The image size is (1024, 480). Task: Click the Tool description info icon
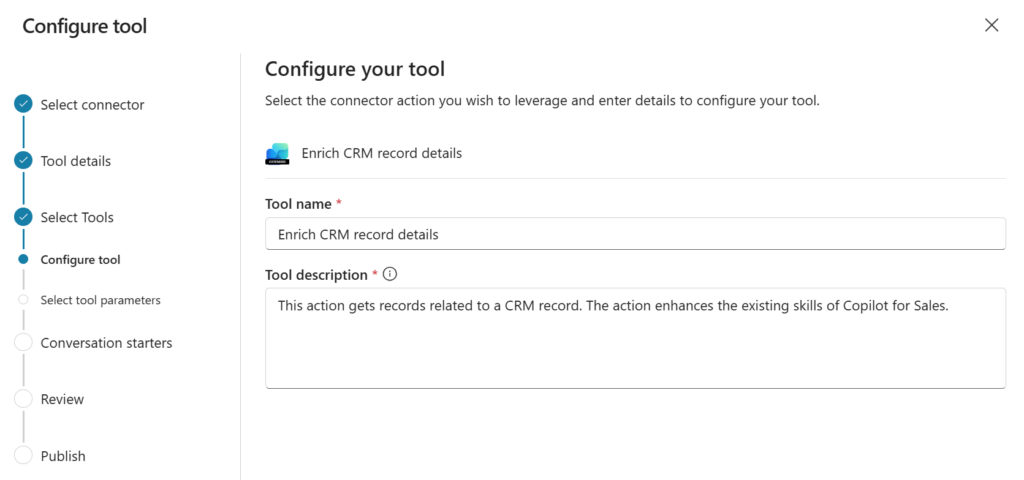[390, 274]
